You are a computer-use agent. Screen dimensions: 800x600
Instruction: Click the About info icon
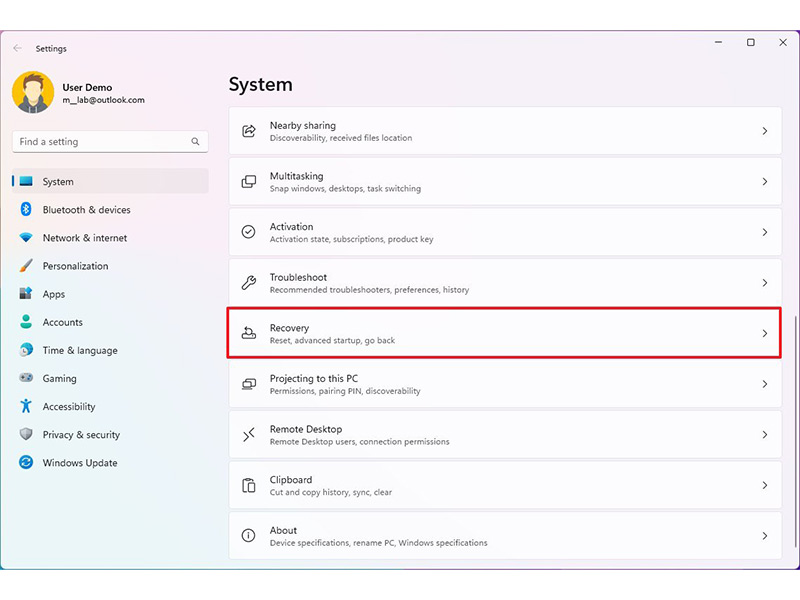tap(248, 536)
